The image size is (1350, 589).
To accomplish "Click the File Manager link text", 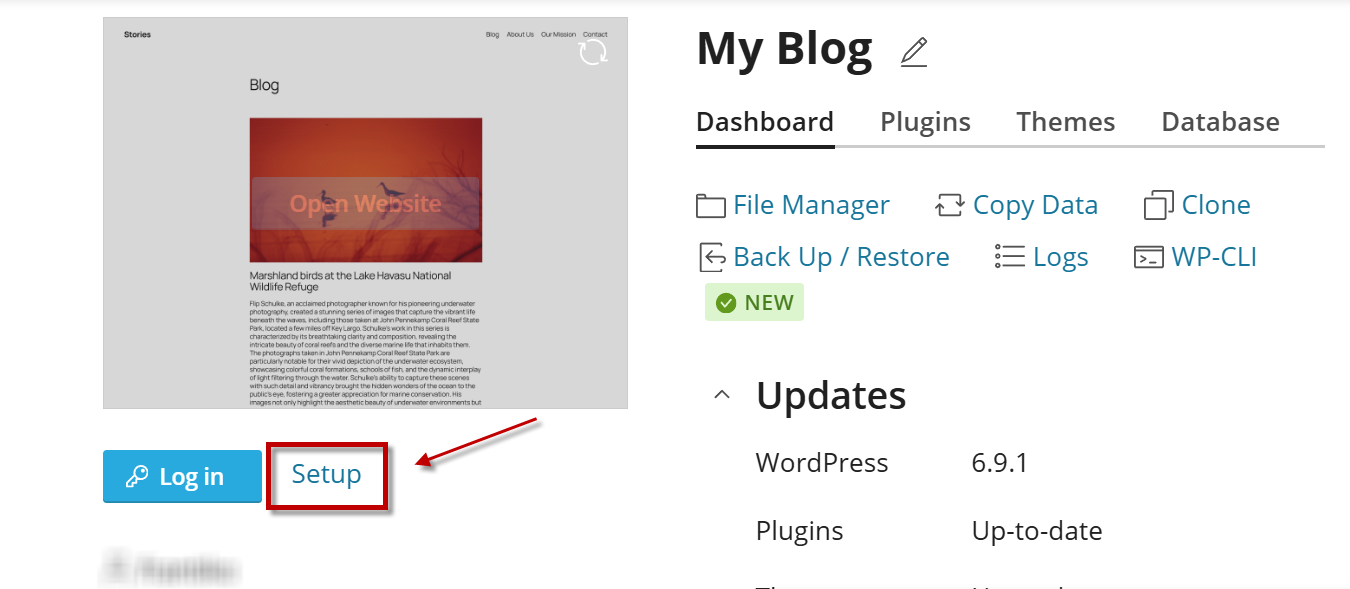I will 811,205.
